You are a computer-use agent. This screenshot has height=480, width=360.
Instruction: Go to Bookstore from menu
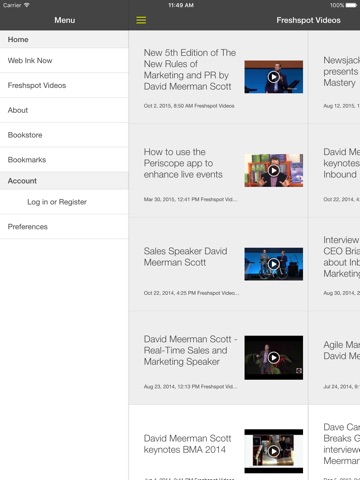(x=64, y=135)
